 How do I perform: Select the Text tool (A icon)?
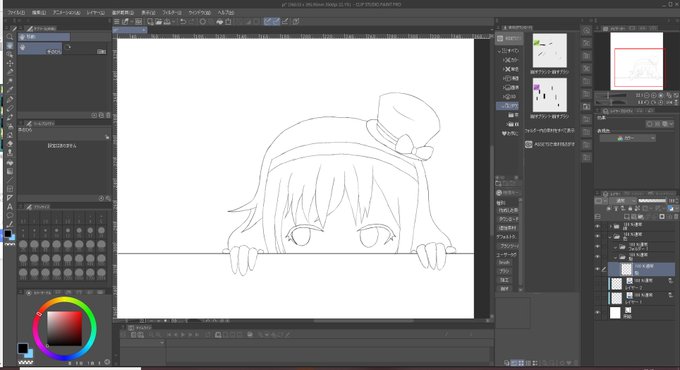click(10, 206)
